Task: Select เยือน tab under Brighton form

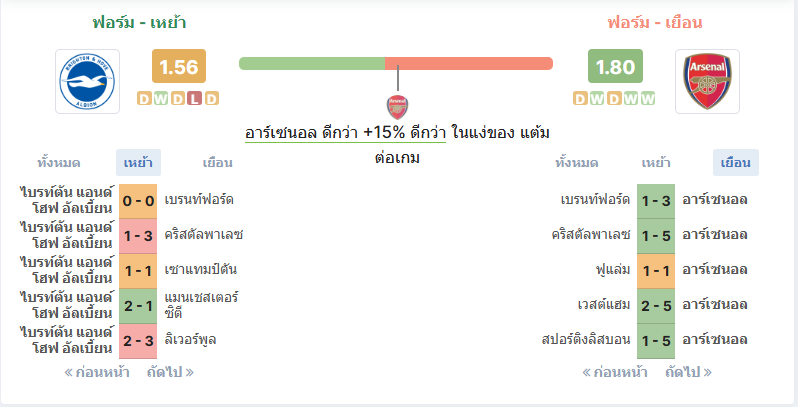Action: [217, 163]
